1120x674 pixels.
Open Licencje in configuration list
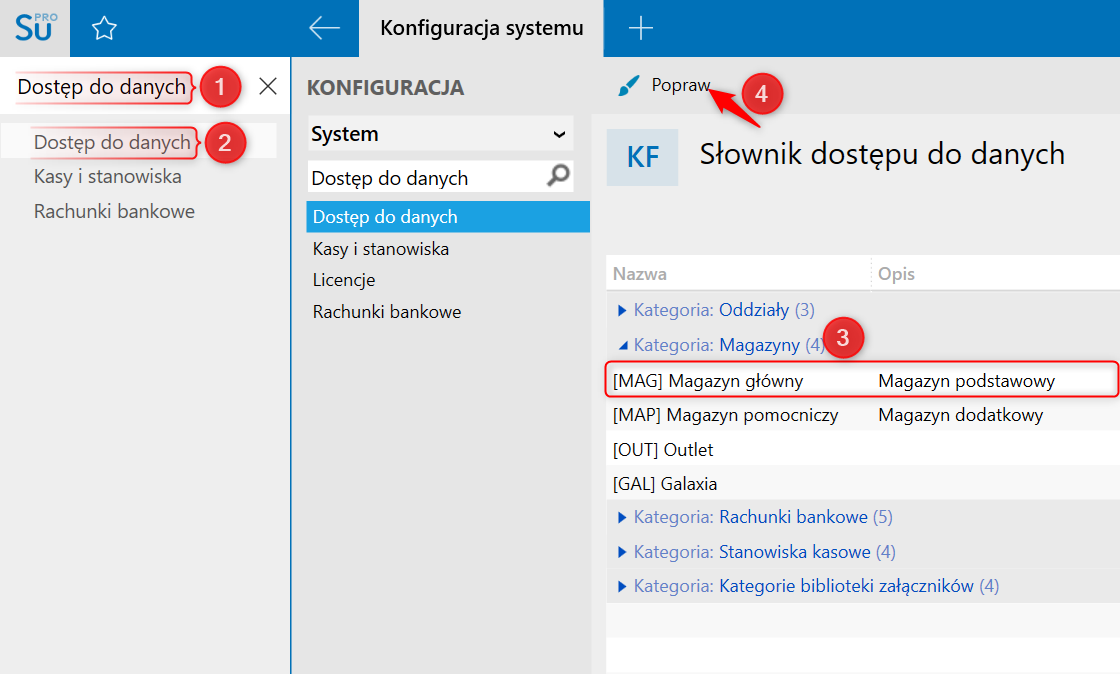pos(344,280)
